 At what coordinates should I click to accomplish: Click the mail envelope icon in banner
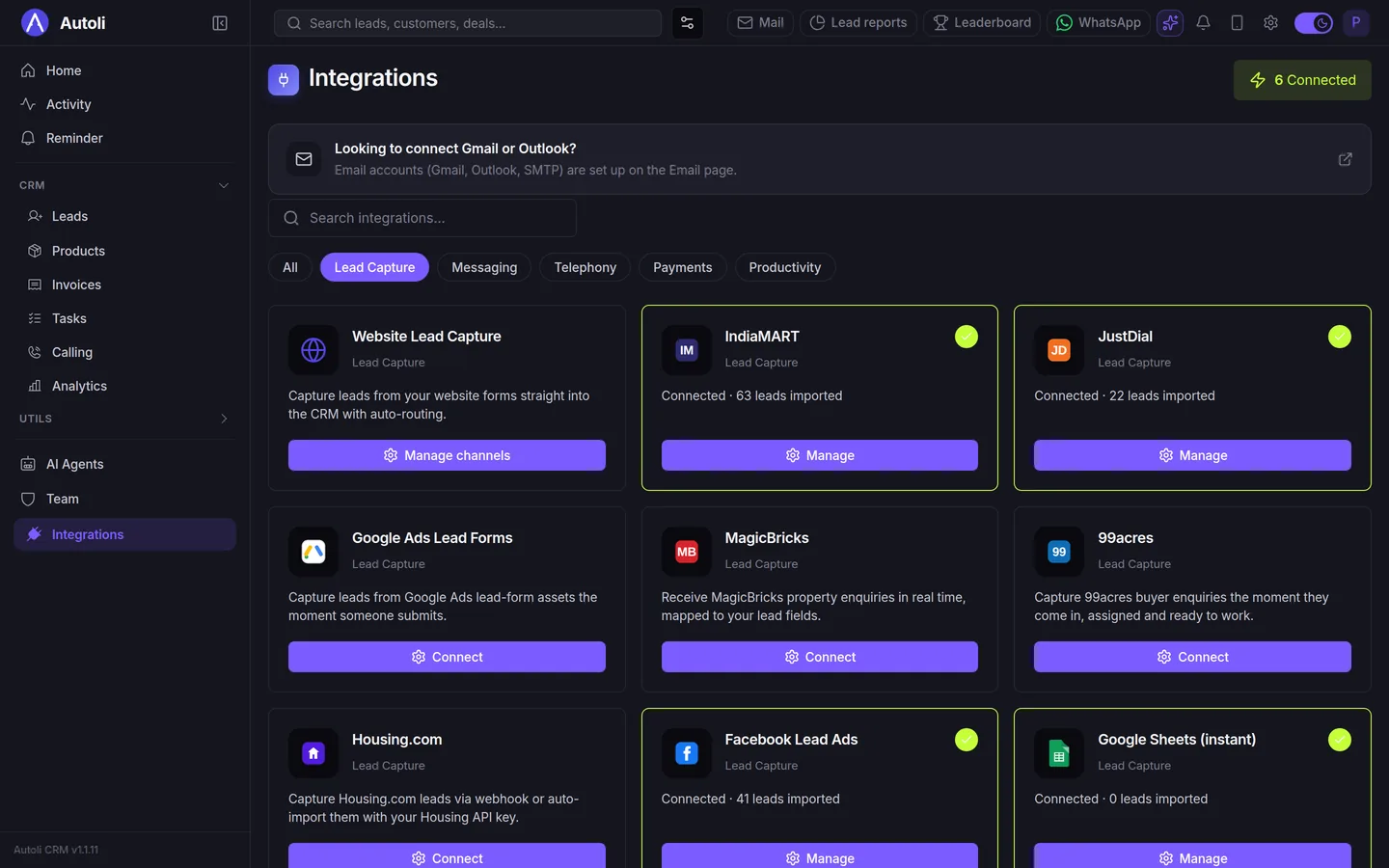(x=304, y=159)
